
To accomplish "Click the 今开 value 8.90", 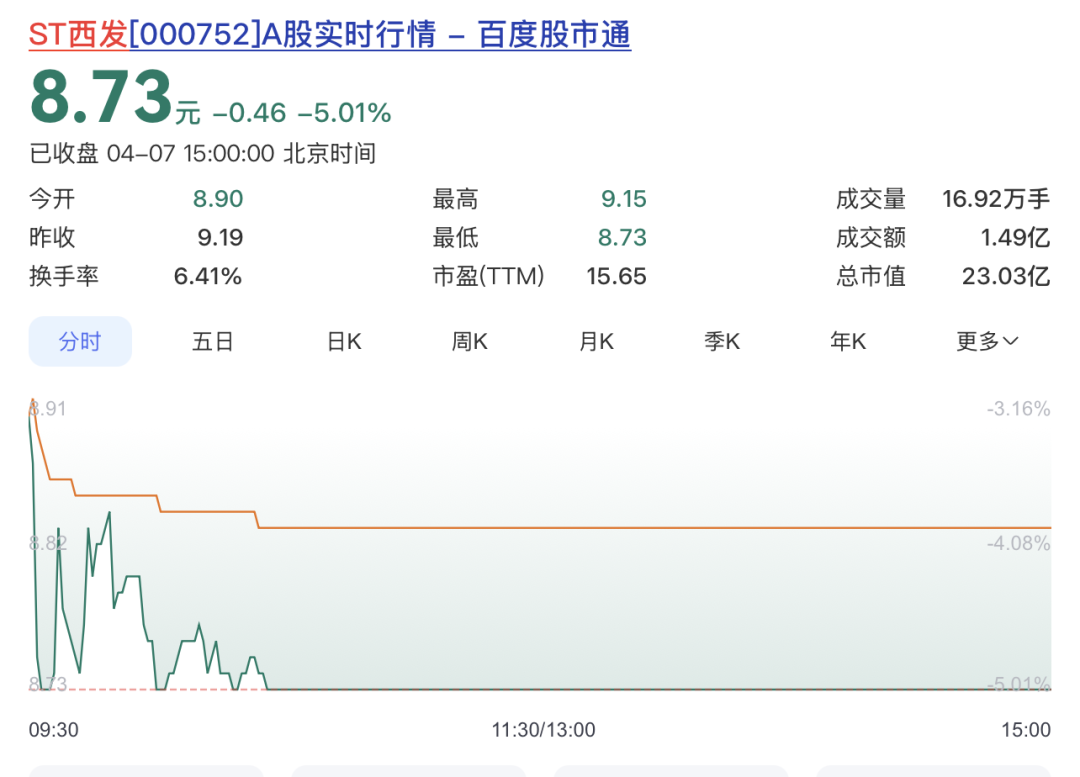I will pos(218,199).
